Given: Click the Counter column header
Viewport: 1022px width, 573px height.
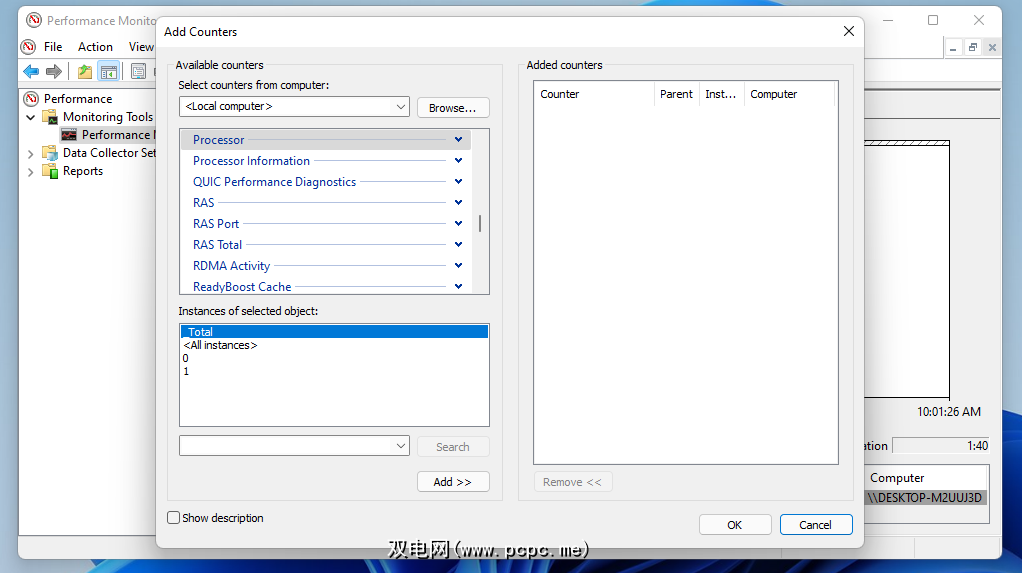Looking at the screenshot, I should 594,94.
